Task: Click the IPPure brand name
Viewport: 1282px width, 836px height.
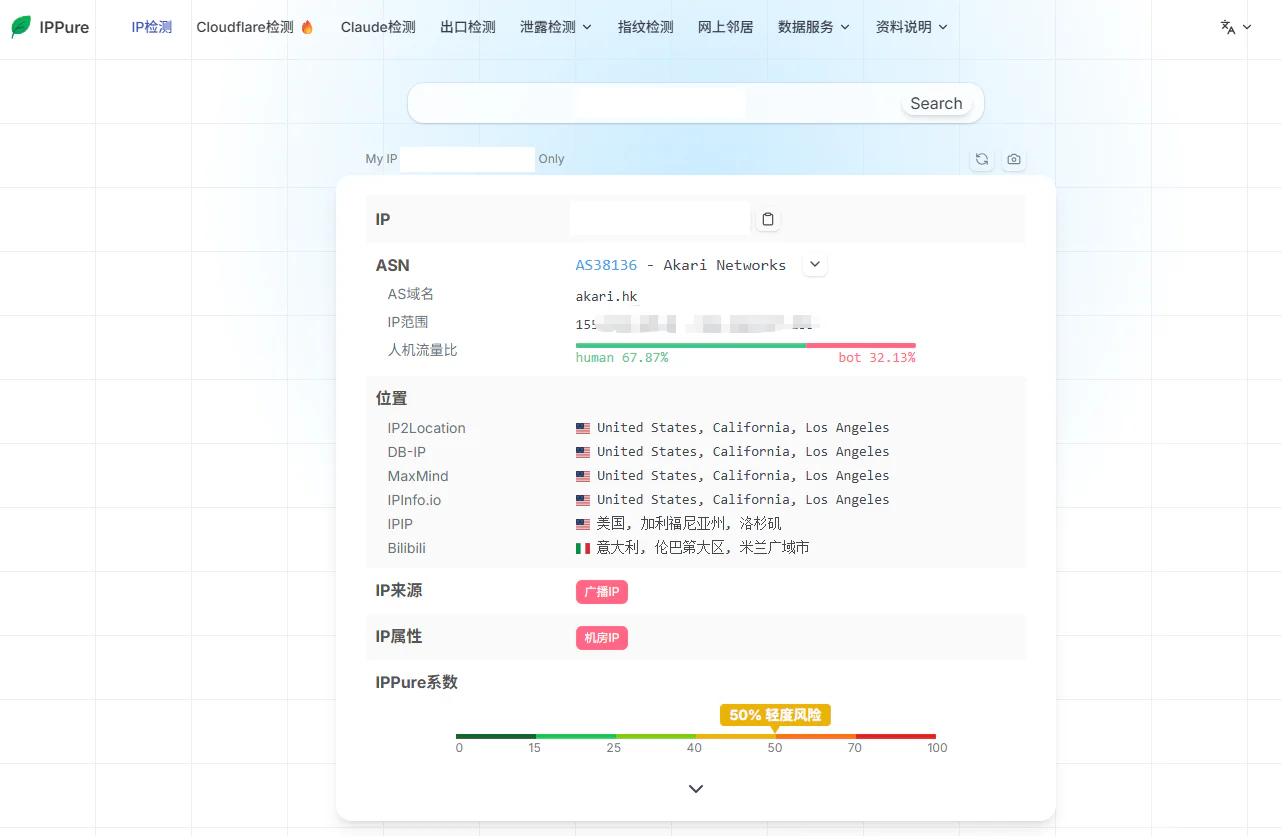Action: tap(64, 27)
